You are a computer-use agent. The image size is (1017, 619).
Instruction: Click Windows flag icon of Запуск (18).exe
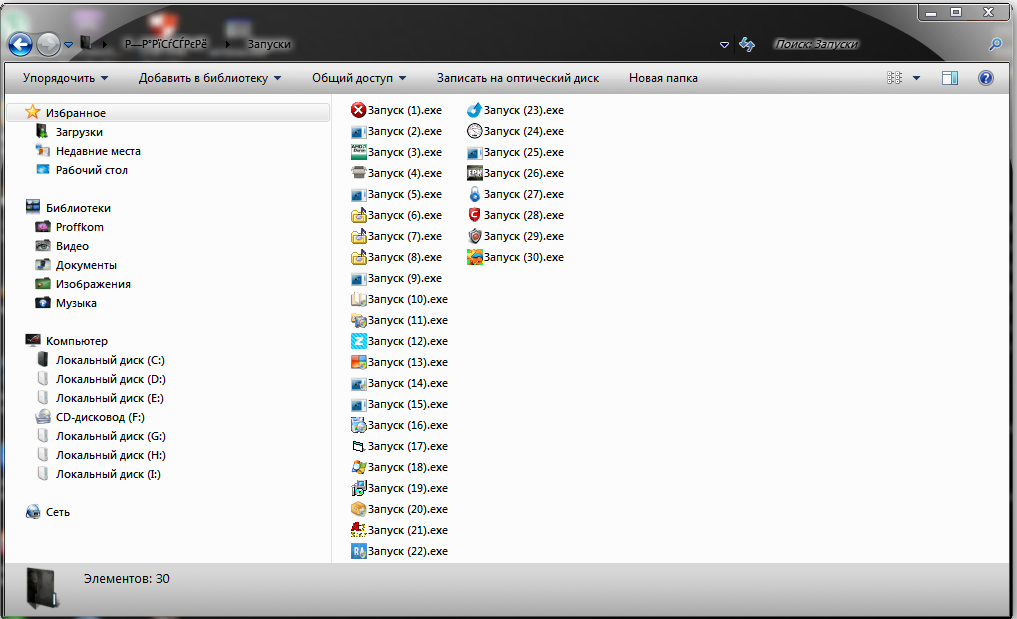pyautogui.click(x=358, y=467)
